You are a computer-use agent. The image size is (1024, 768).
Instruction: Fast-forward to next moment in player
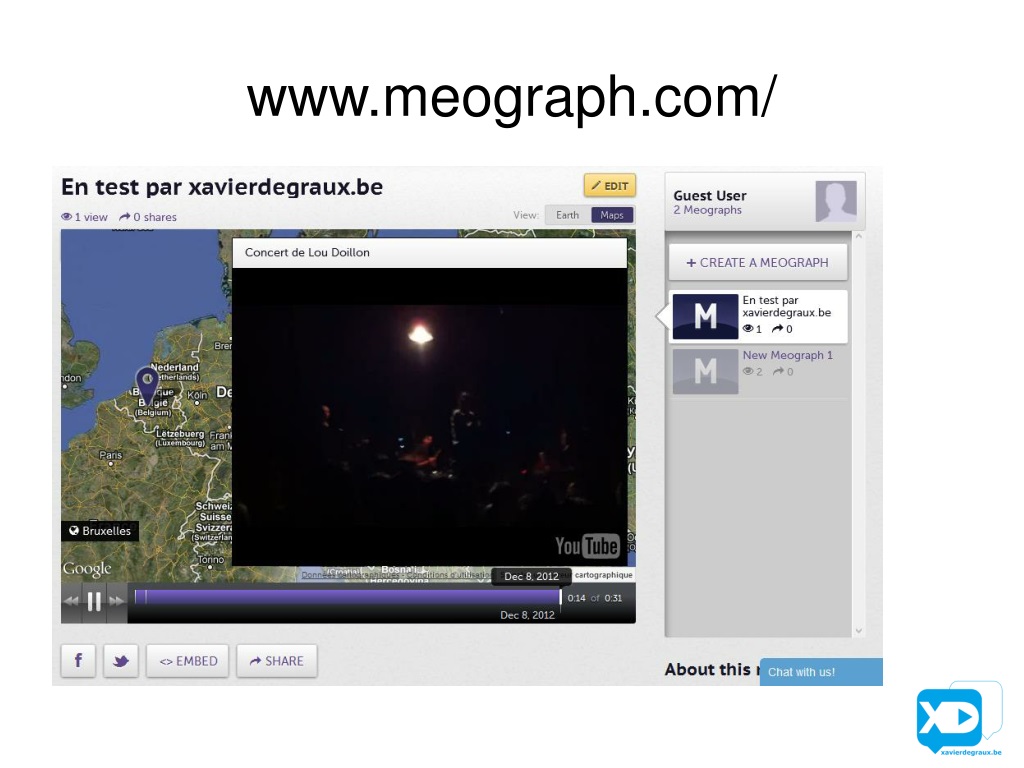click(117, 601)
